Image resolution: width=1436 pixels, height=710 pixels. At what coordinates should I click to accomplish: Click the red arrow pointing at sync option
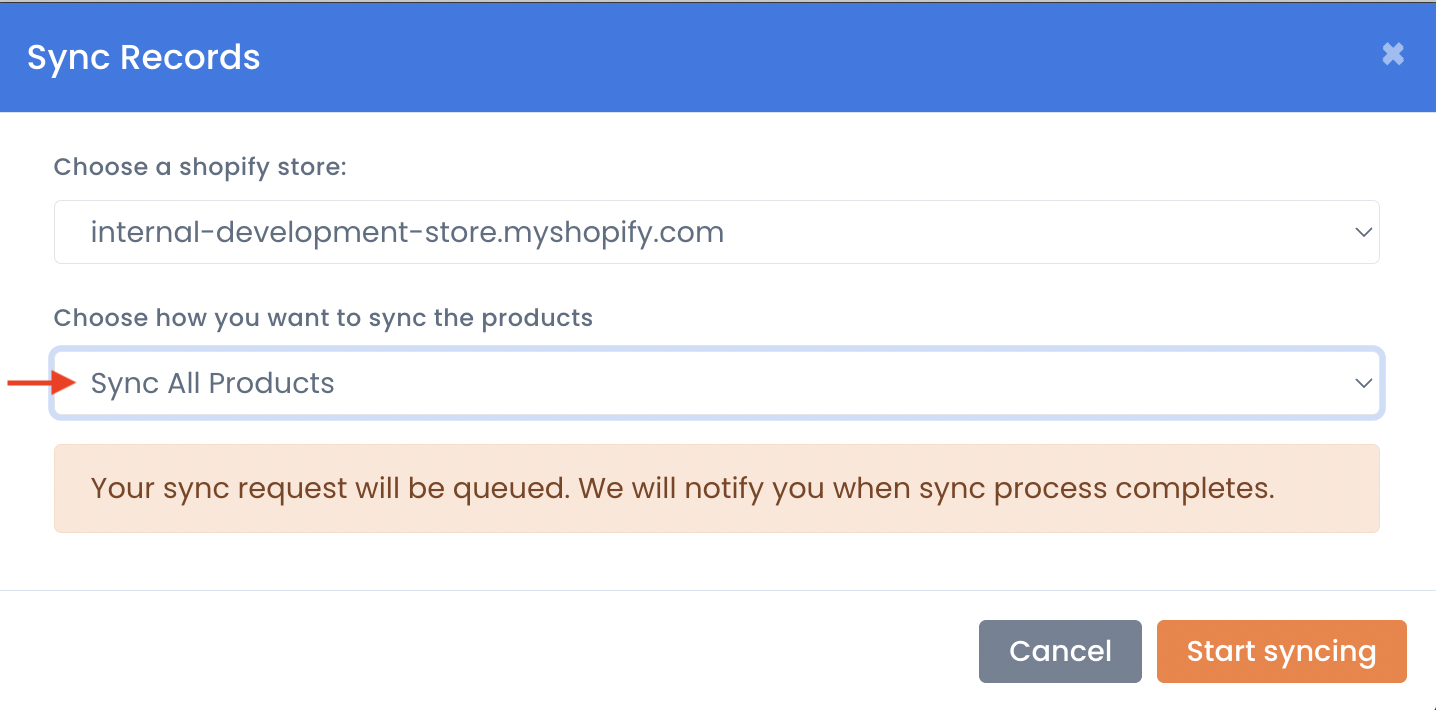click(x=42, y=382)
